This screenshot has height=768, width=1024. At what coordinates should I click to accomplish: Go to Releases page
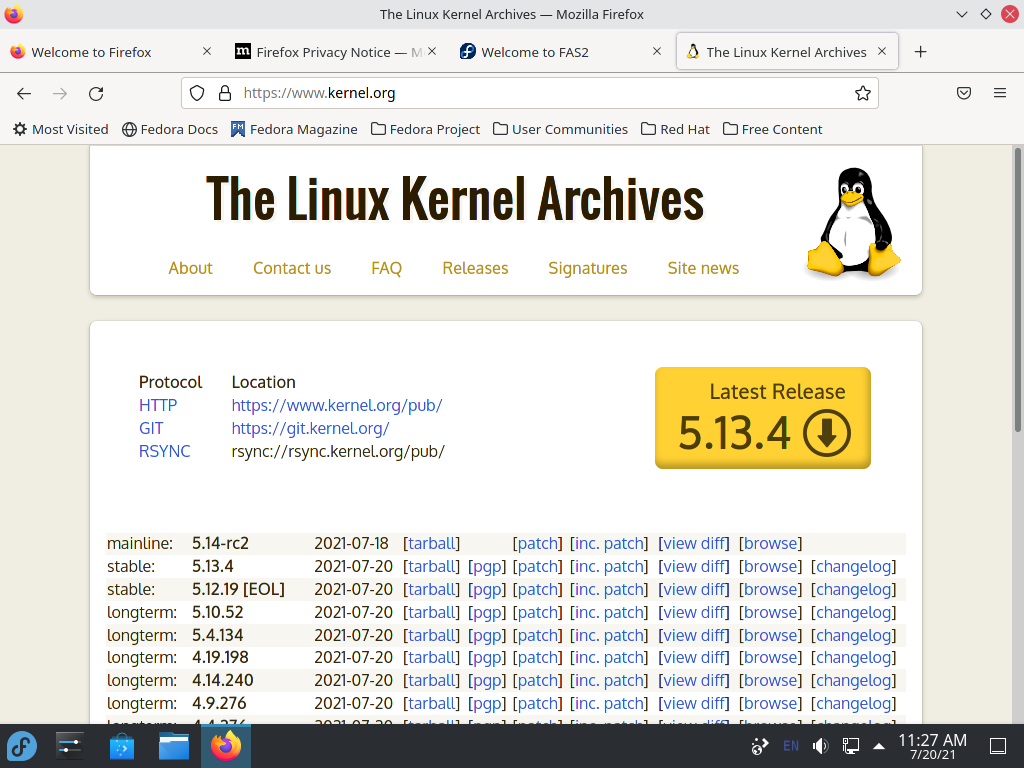pos(475,268)
